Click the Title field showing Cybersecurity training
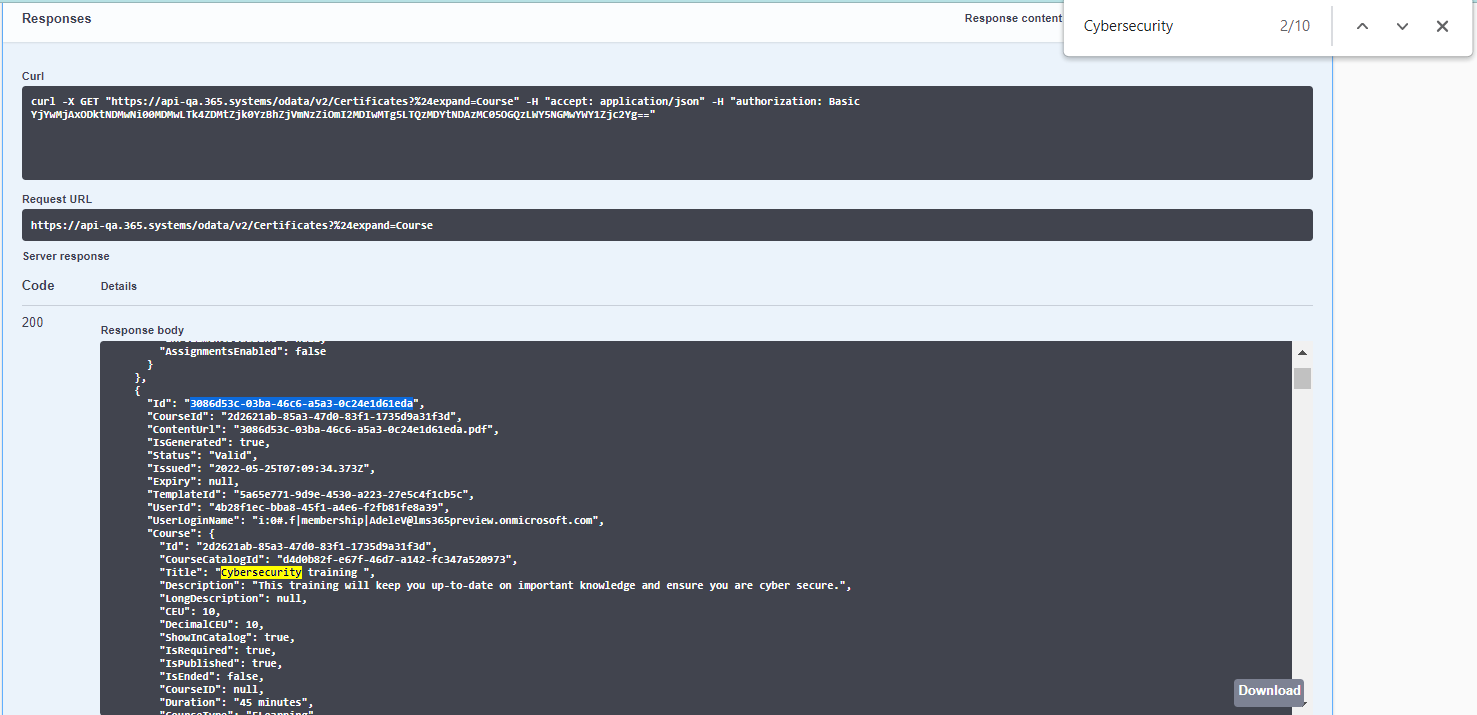 [x=290, y=572]
